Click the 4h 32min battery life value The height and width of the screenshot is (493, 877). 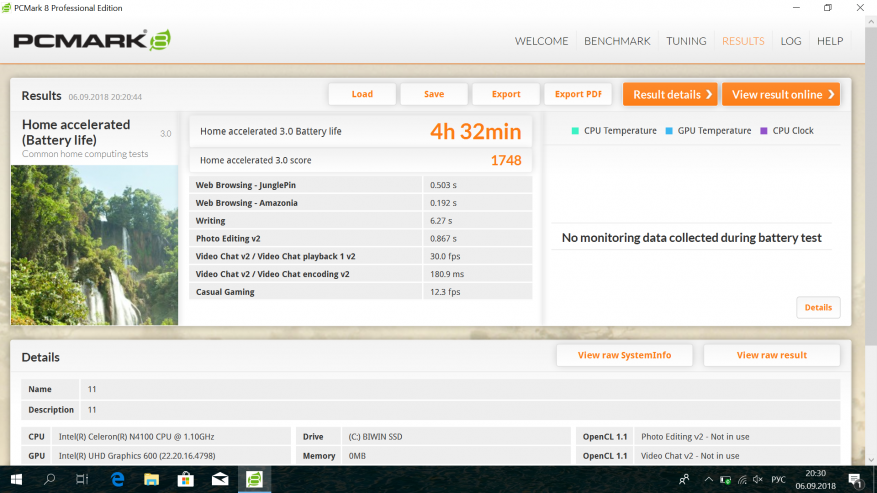click(475, 132)
